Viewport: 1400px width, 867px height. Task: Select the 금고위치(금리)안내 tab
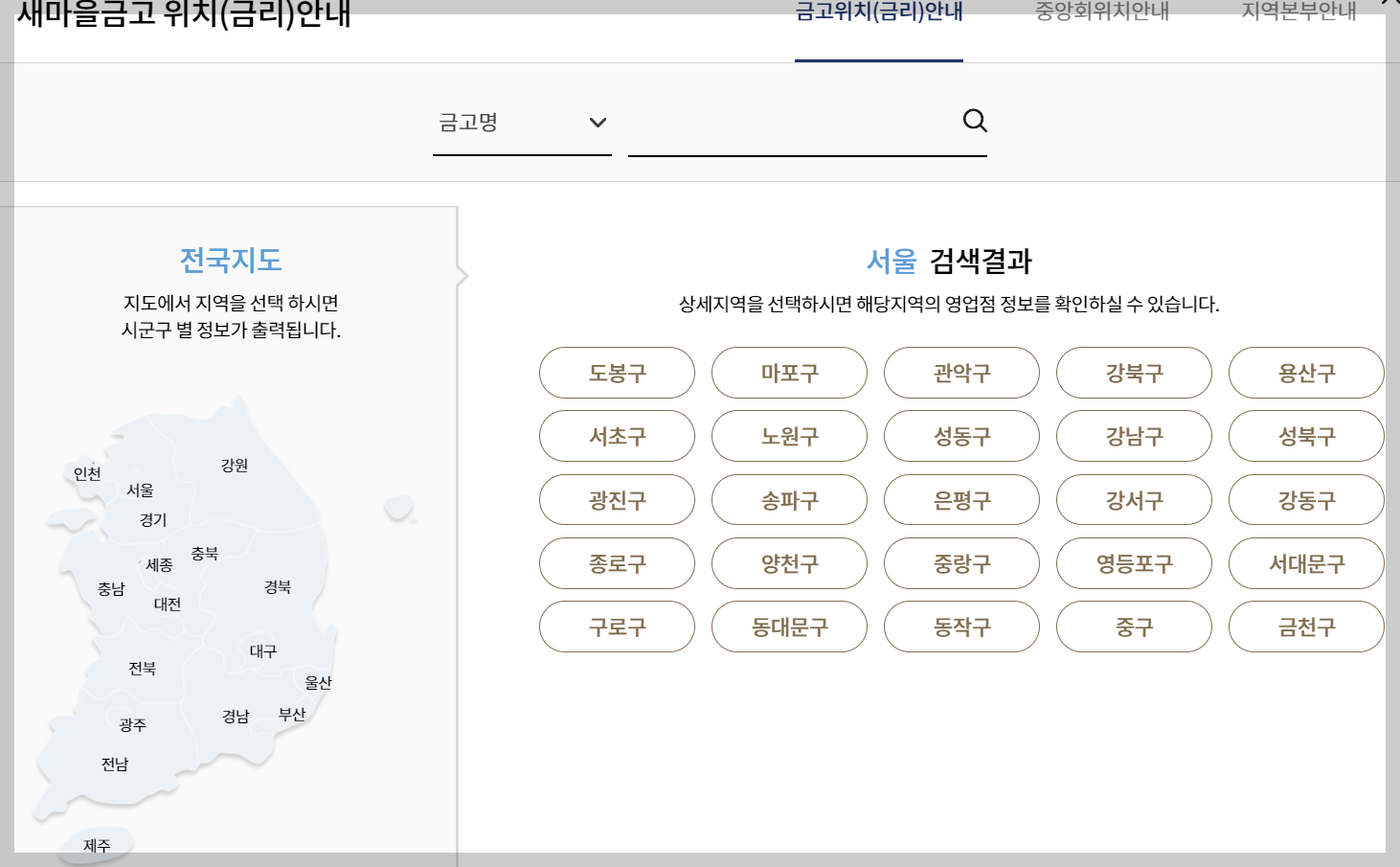[x=878, y=14]
